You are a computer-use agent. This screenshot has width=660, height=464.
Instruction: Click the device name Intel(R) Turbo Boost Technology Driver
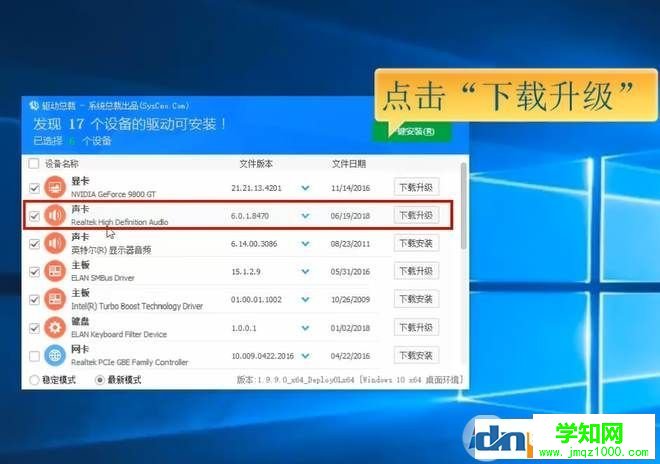[x=137, y=306]
